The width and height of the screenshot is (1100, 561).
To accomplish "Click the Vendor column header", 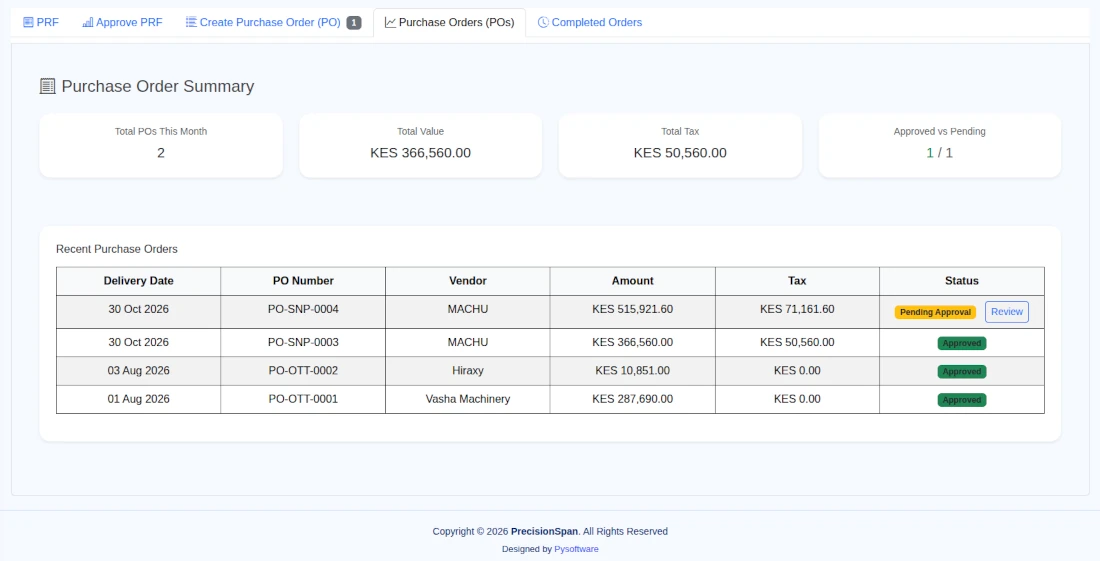I will click(468, 280).
